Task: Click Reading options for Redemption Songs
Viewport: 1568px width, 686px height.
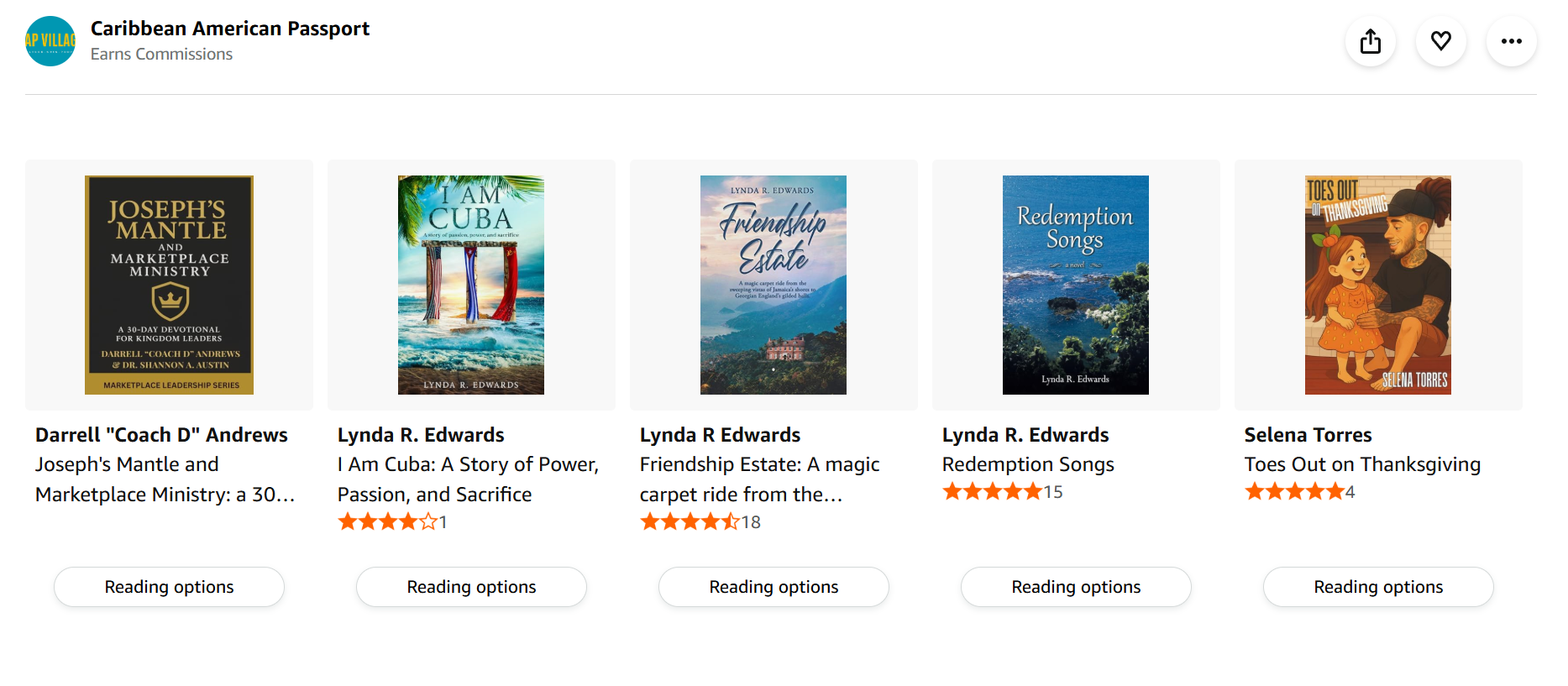Action: 1076,587
